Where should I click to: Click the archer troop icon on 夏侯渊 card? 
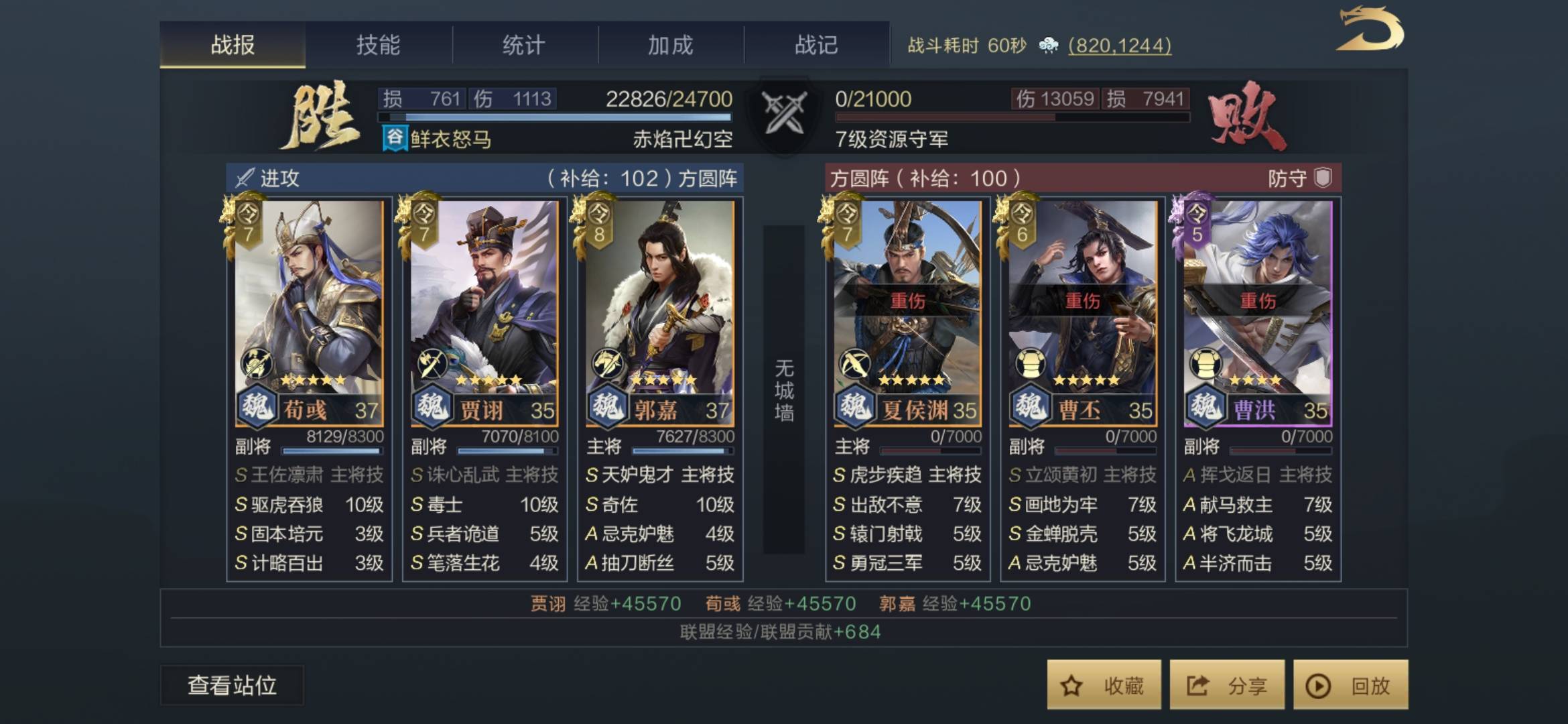click(855, 364)
